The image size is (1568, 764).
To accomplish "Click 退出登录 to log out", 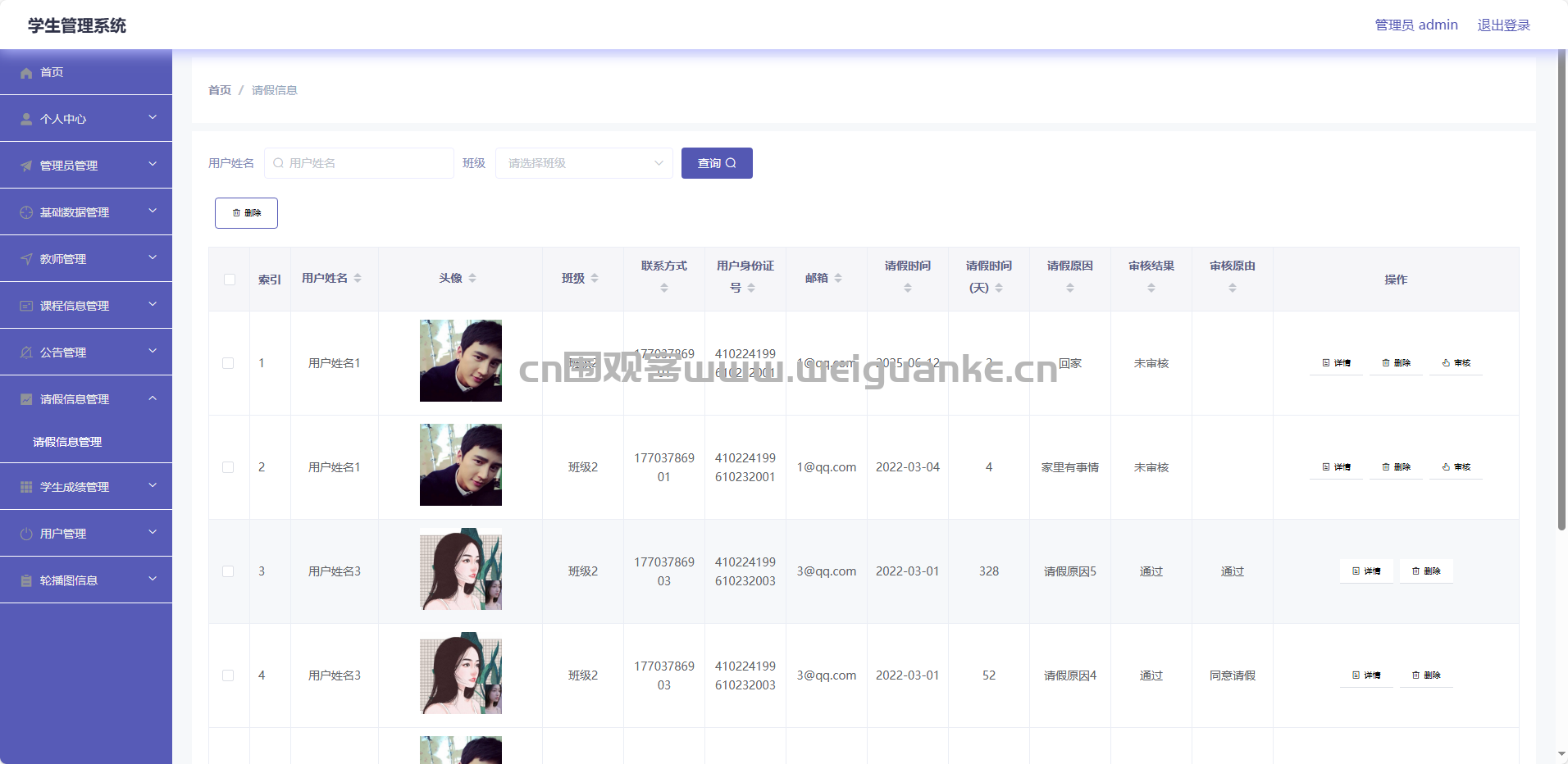I will click(1504, 25).
